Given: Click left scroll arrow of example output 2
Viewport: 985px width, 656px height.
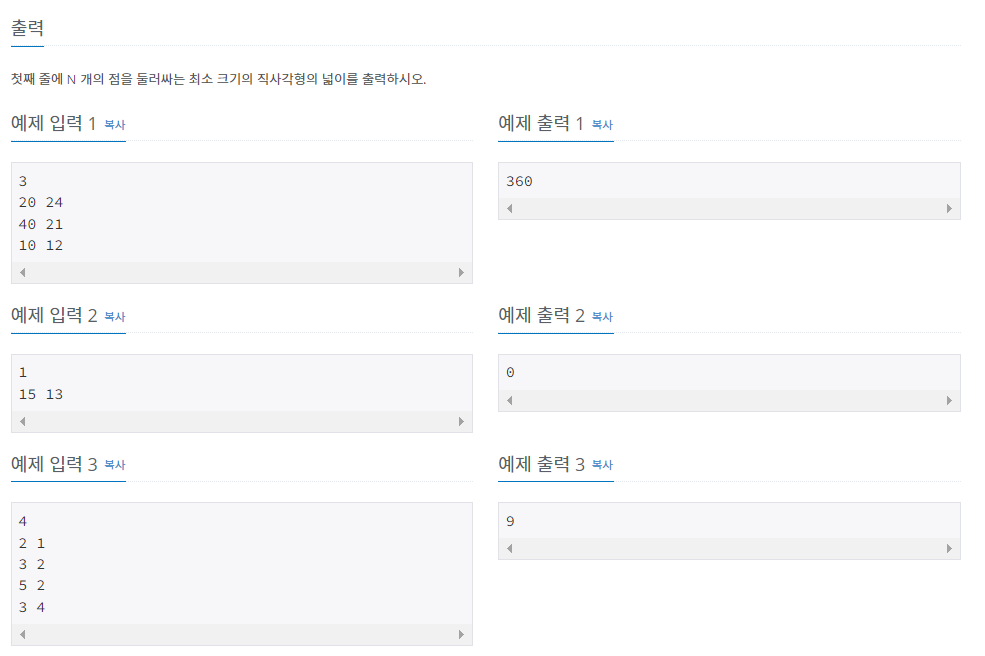Looking at the screenshot, I should coord(509,400).
